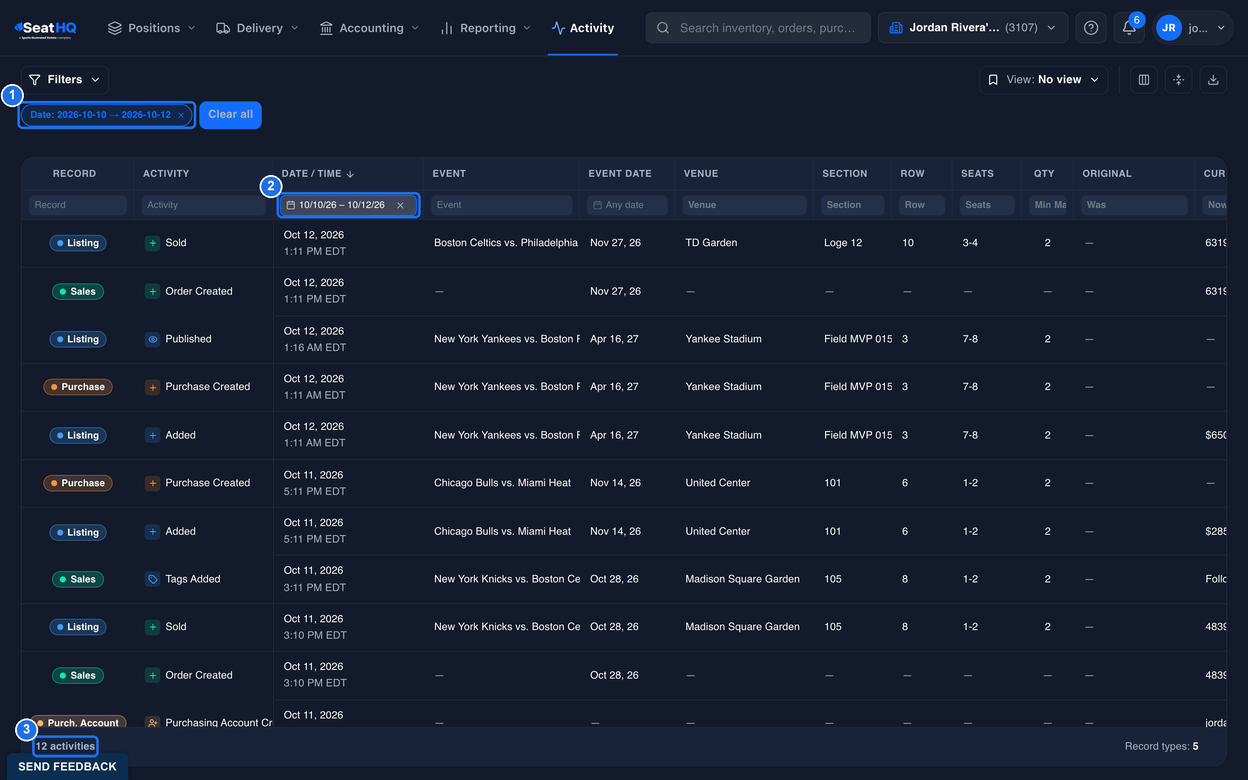
Task: Click Chicago Bulls vs. Miami Heat Purchase row event
Action: (x=502, y=483)
